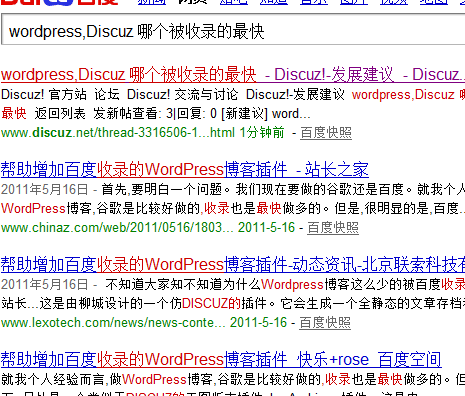Click the '2011年5月16日 - 首先,要明白一个问题' snippet line
465x396 pixels.
(x=233, y=190)
